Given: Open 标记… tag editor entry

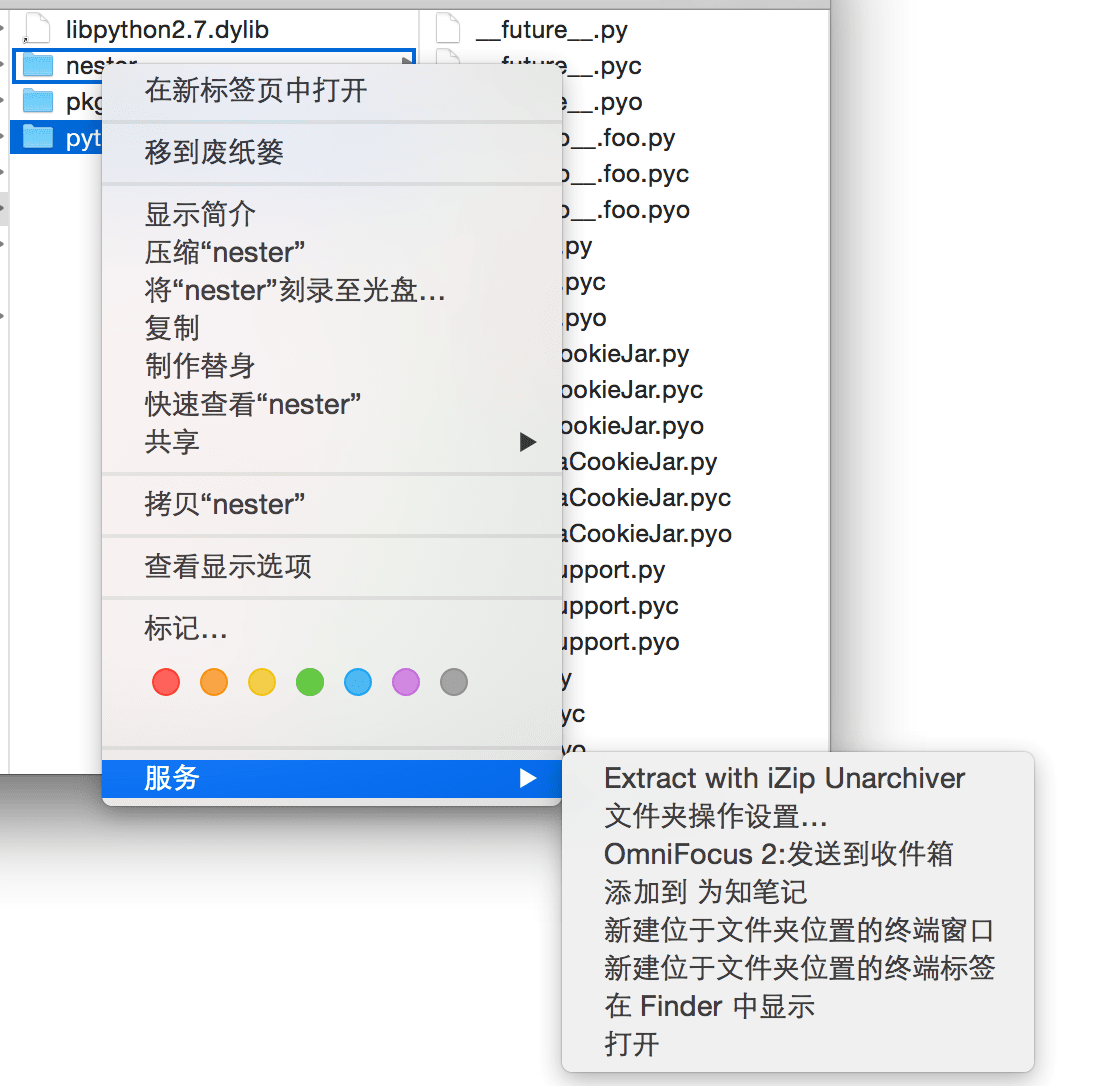Looking at the screenshot, I should [186, 629].
